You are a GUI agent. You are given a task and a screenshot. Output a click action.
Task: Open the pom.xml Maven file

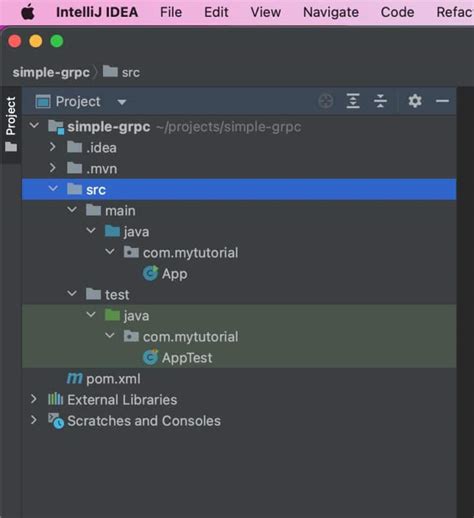[113, 379]
